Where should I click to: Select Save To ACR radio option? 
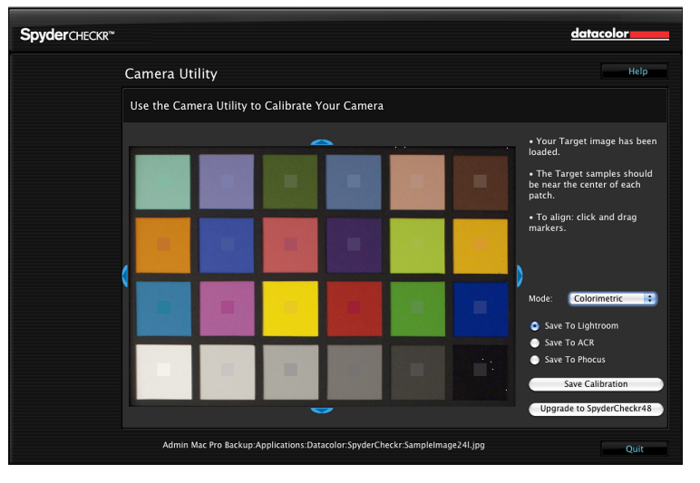[x=534, y=343]
